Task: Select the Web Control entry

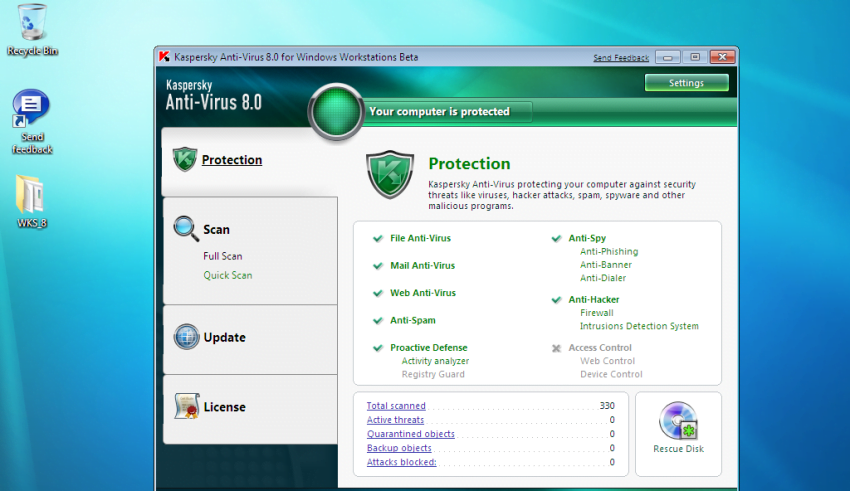Action: (607, 361)
